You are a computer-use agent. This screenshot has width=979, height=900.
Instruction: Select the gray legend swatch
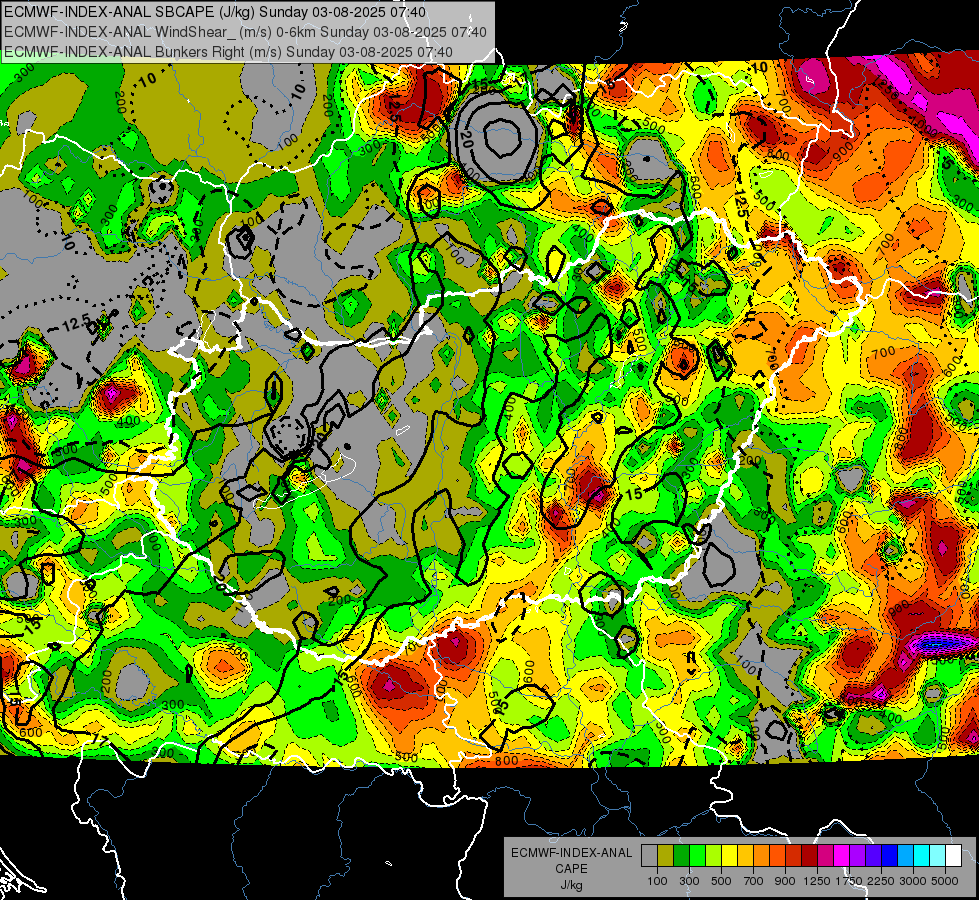(649, 855)
